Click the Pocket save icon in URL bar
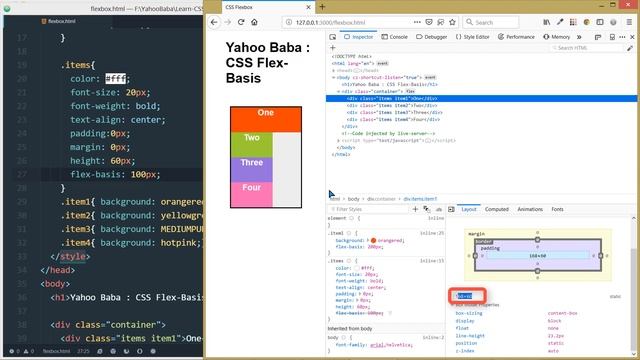The width and height of the screenshot is (640, 360). pos(429,22)
